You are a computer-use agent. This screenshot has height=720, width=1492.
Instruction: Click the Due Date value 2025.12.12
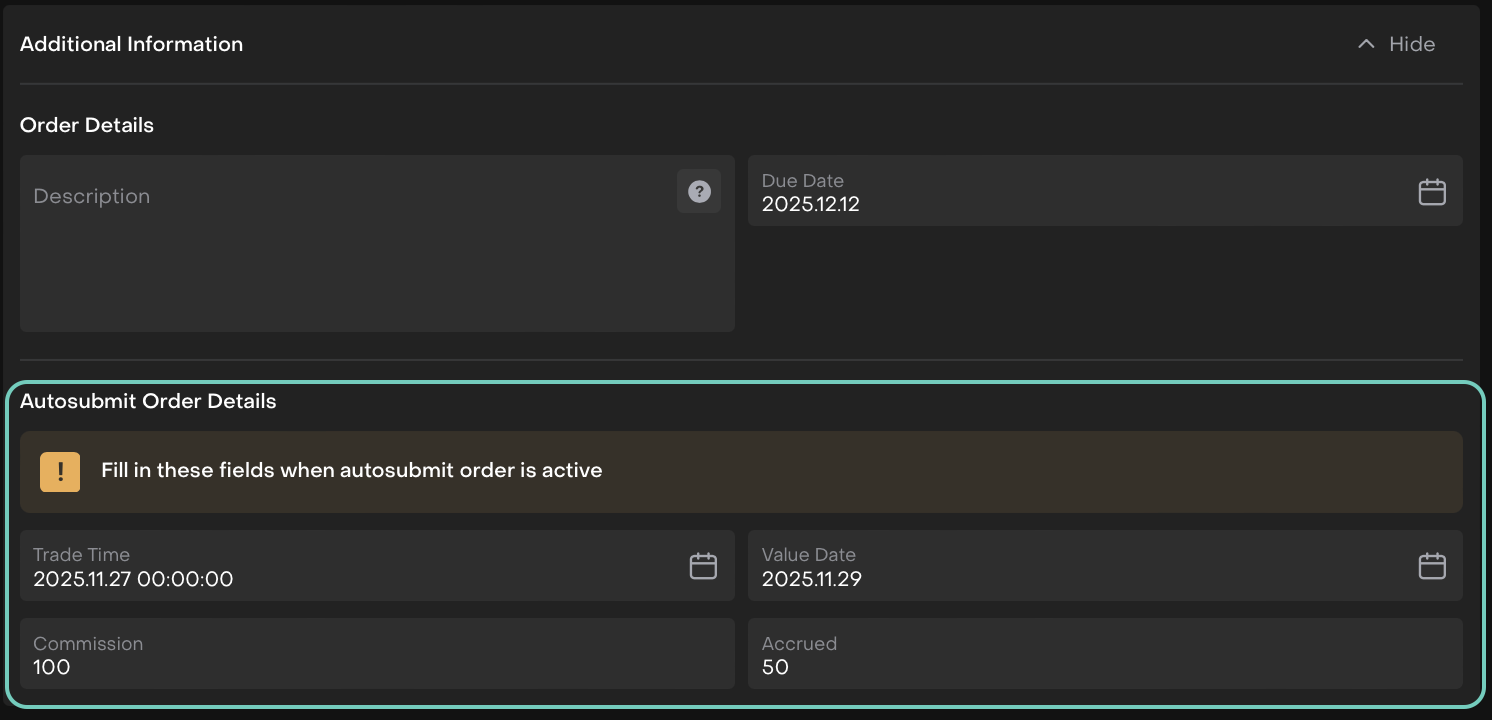click(x=811, y=204)
